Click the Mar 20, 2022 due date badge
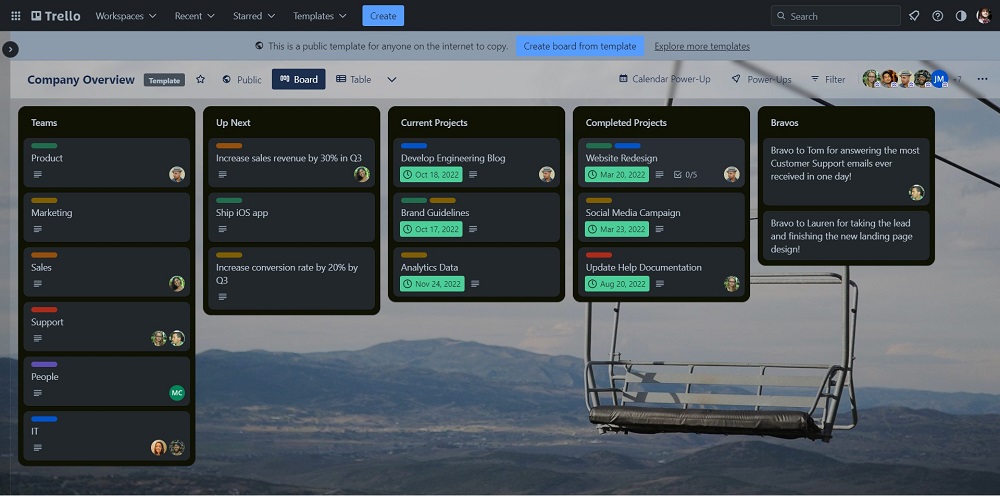This screenshot has height=496, width=1000. pos(617,175)
